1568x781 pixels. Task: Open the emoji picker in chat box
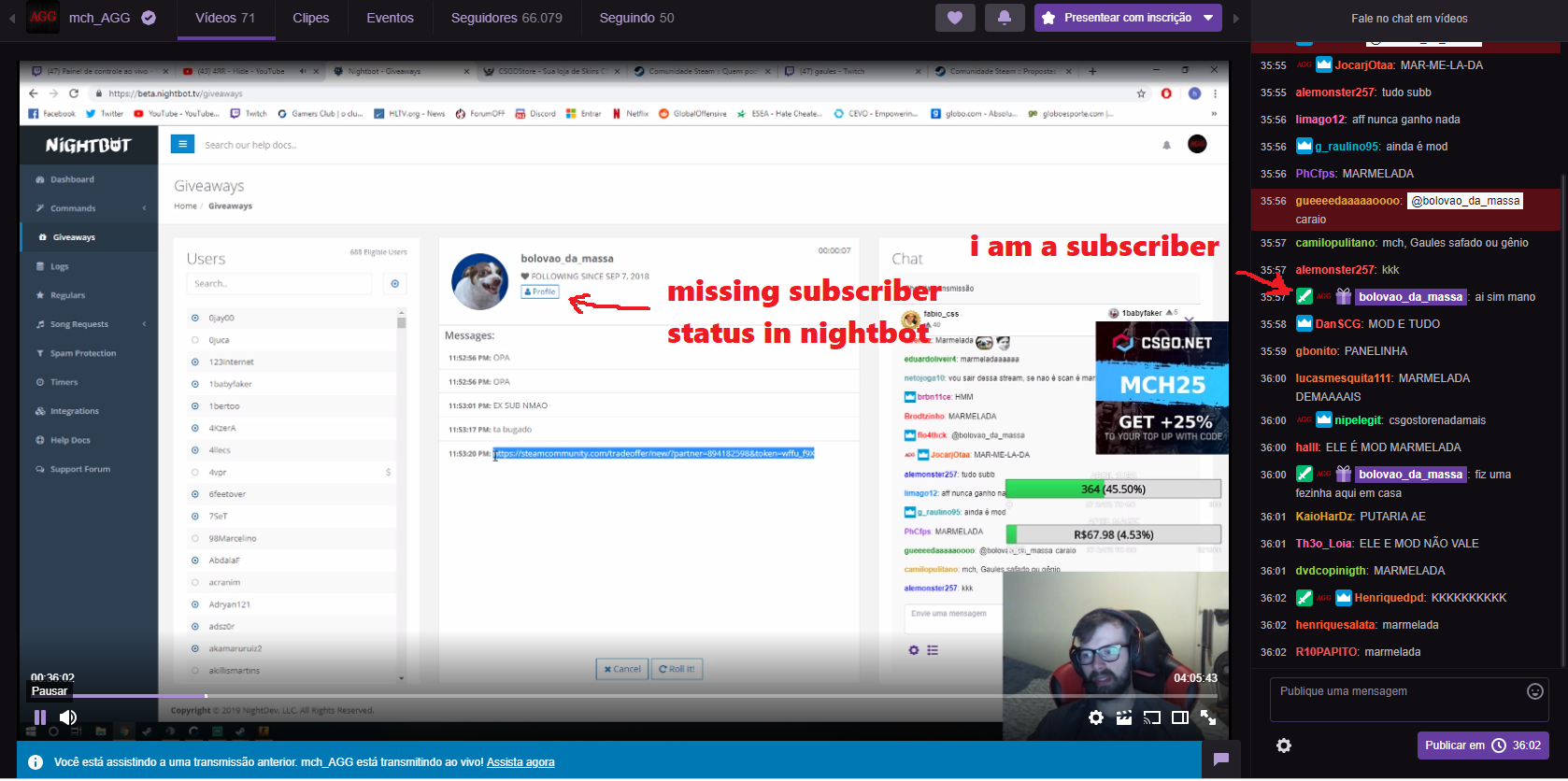1534,691
